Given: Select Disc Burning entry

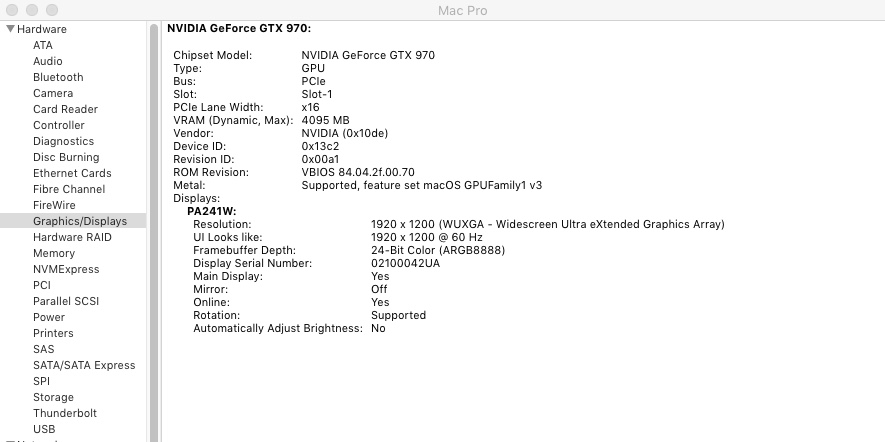Looking at the screenshot, I should pyautogui.click(x=66, y=157).
